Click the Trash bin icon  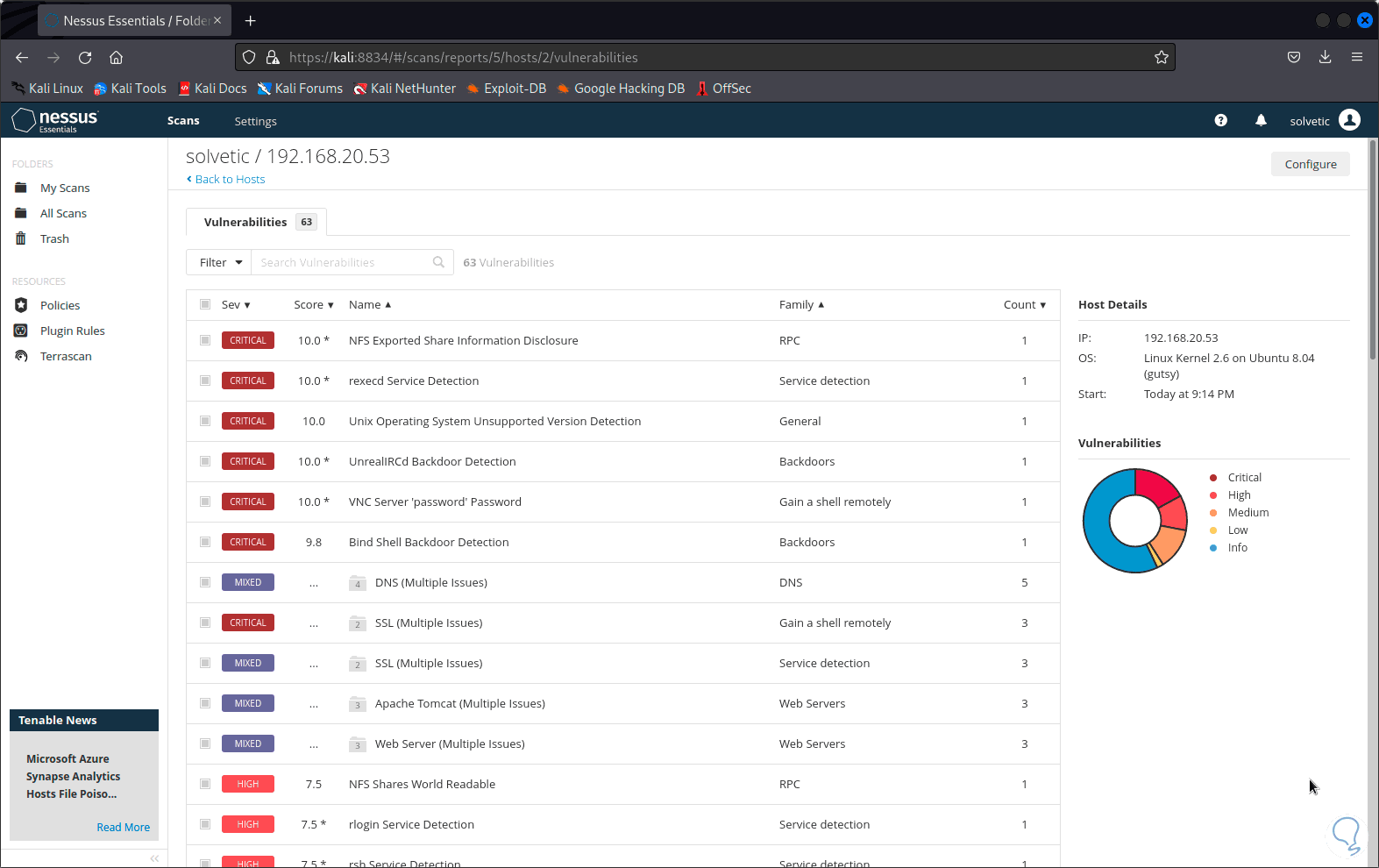click(x=21, y=238)
